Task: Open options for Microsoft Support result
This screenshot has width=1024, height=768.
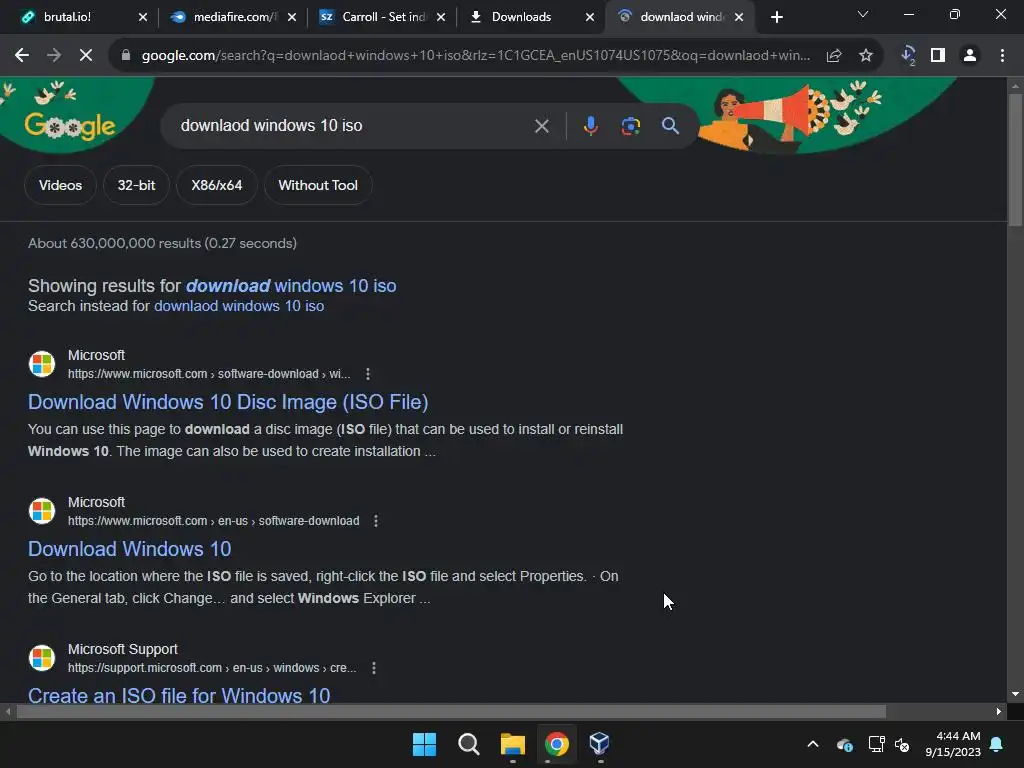Action: 374,667
